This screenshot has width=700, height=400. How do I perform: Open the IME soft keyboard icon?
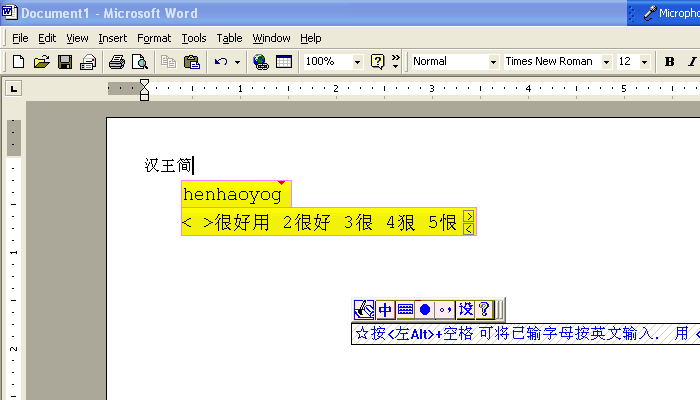click(x=405, y=309)
